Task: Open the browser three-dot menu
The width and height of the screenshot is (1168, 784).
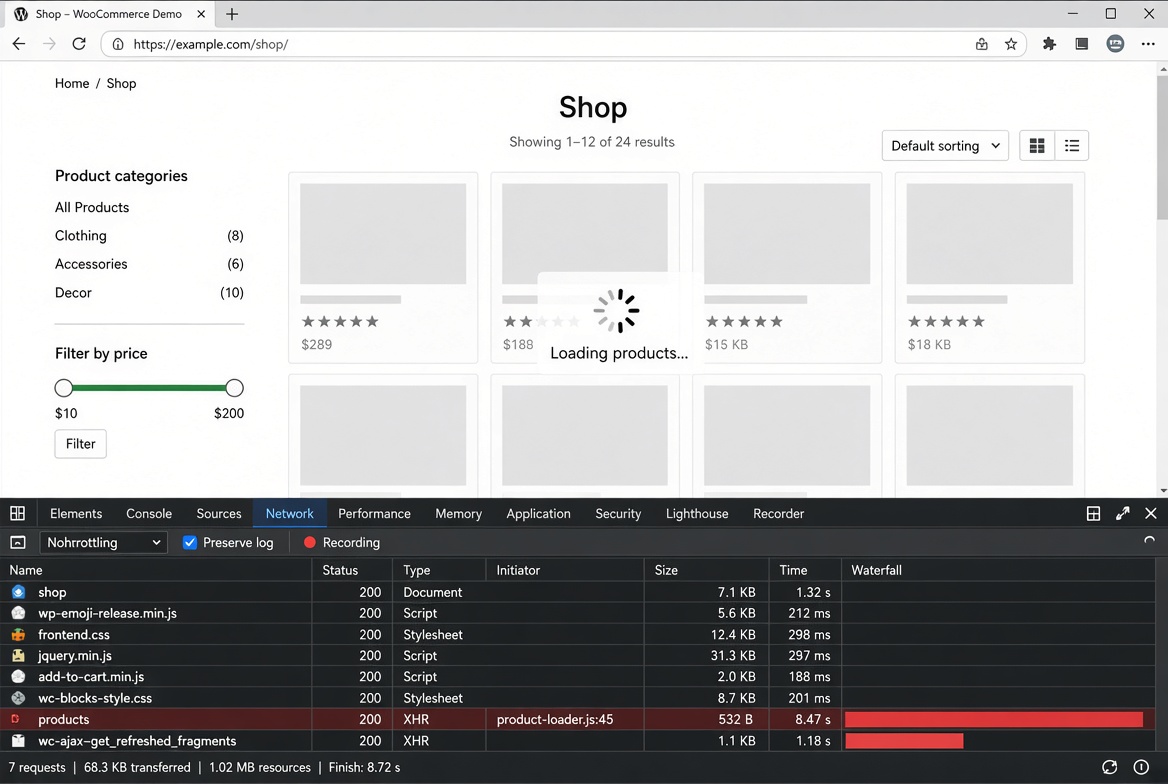Action: (x=1148, y=44)
